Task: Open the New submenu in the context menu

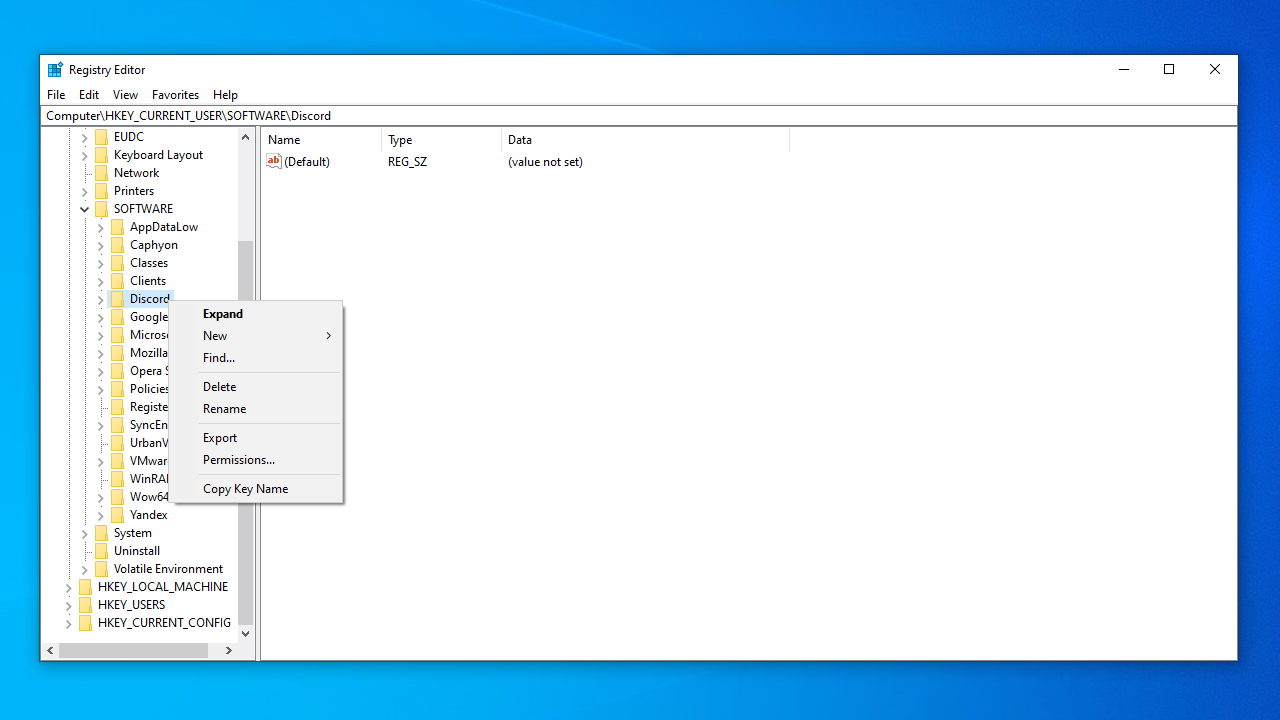Action: coord(256,336)
